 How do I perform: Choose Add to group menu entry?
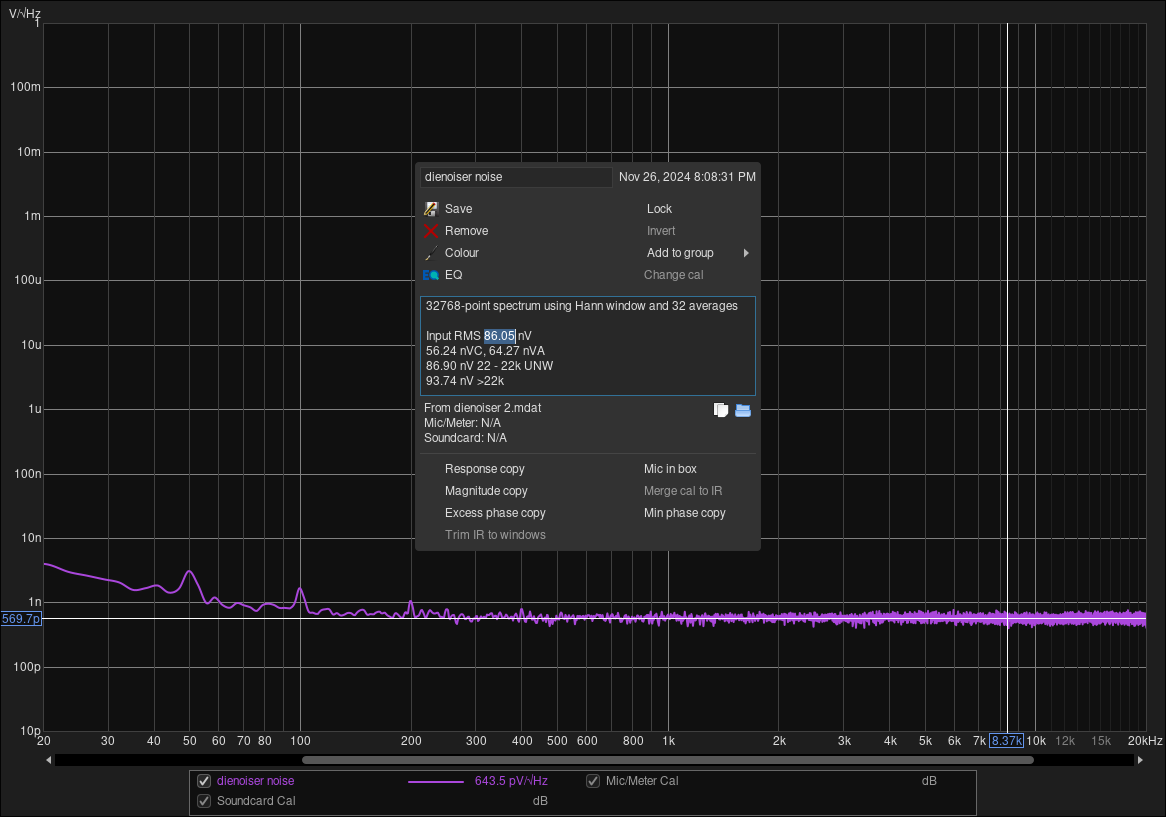[x=680, y=253]
